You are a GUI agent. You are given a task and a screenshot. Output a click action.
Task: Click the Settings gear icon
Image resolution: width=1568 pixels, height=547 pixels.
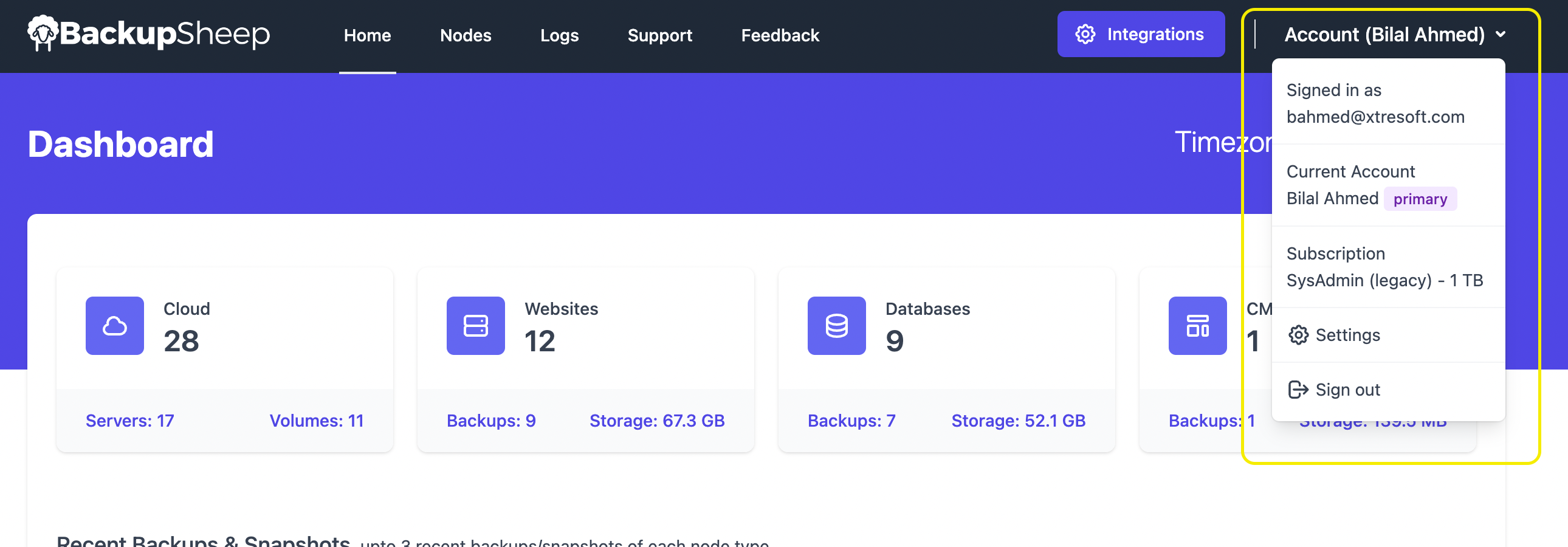(x=1298, y=335)
